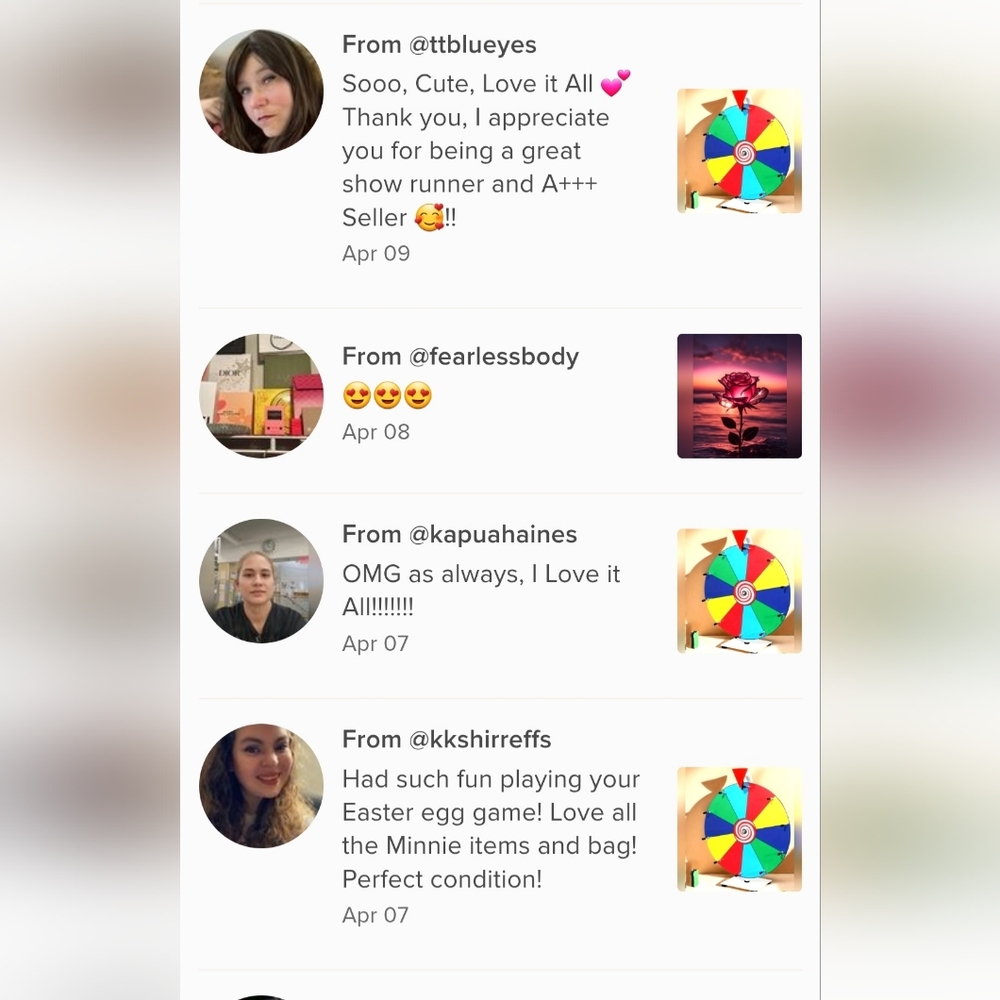The image size is (1000, 1000).
Task: Click the username From @fearlessbody
Action: pos(460,357)
